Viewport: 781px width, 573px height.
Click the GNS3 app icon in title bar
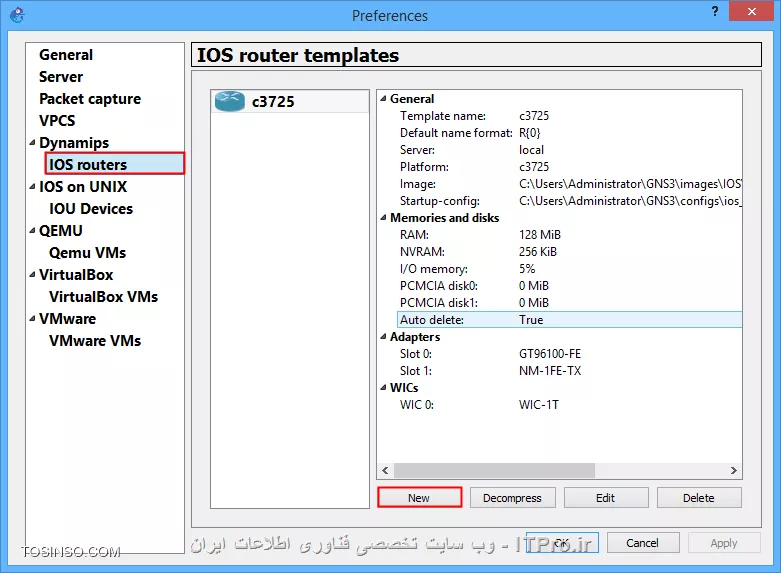tap(17, 15)
